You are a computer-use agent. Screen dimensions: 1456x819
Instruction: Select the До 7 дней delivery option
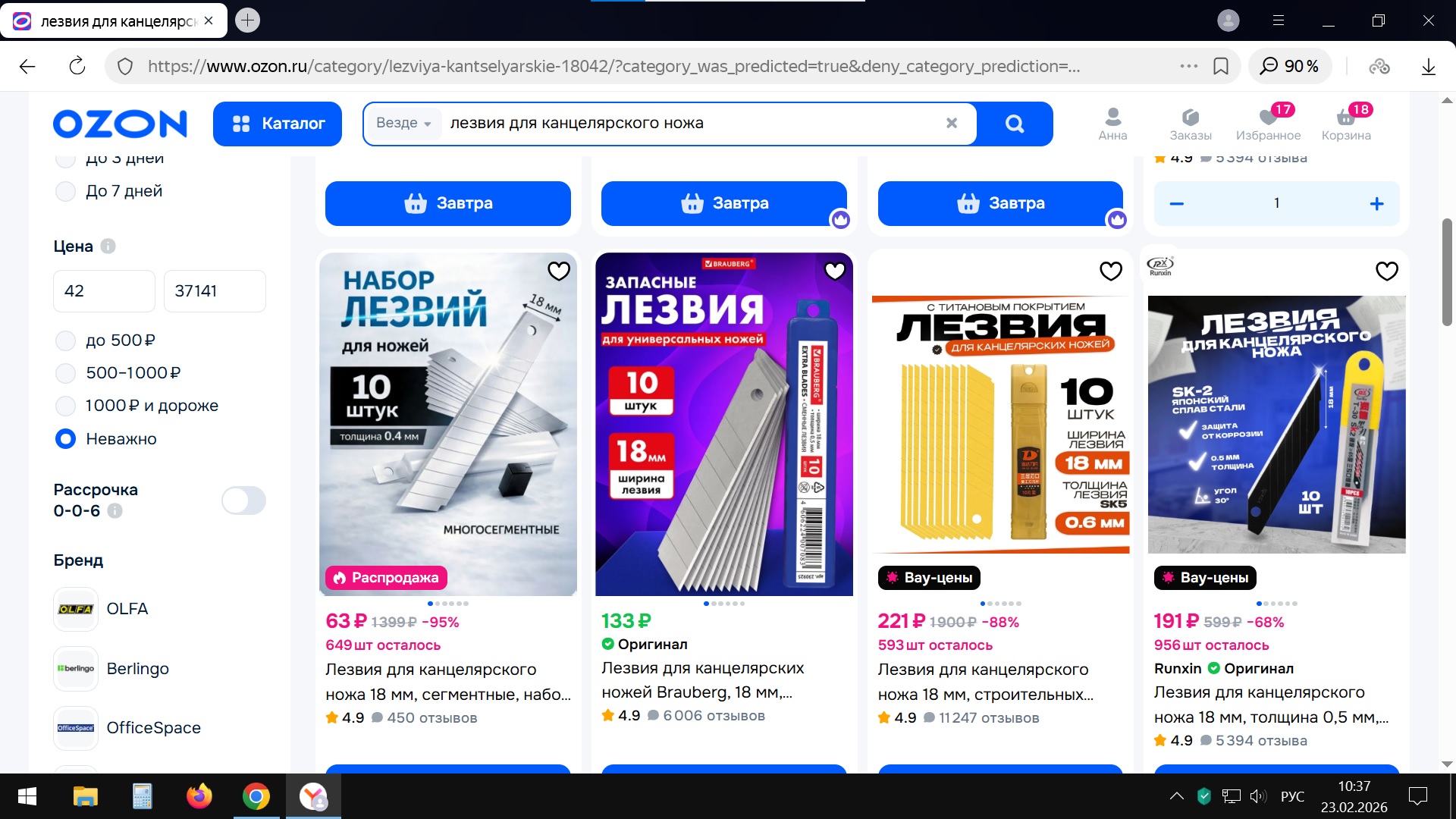pyautogui.click(x=66, y=191)
